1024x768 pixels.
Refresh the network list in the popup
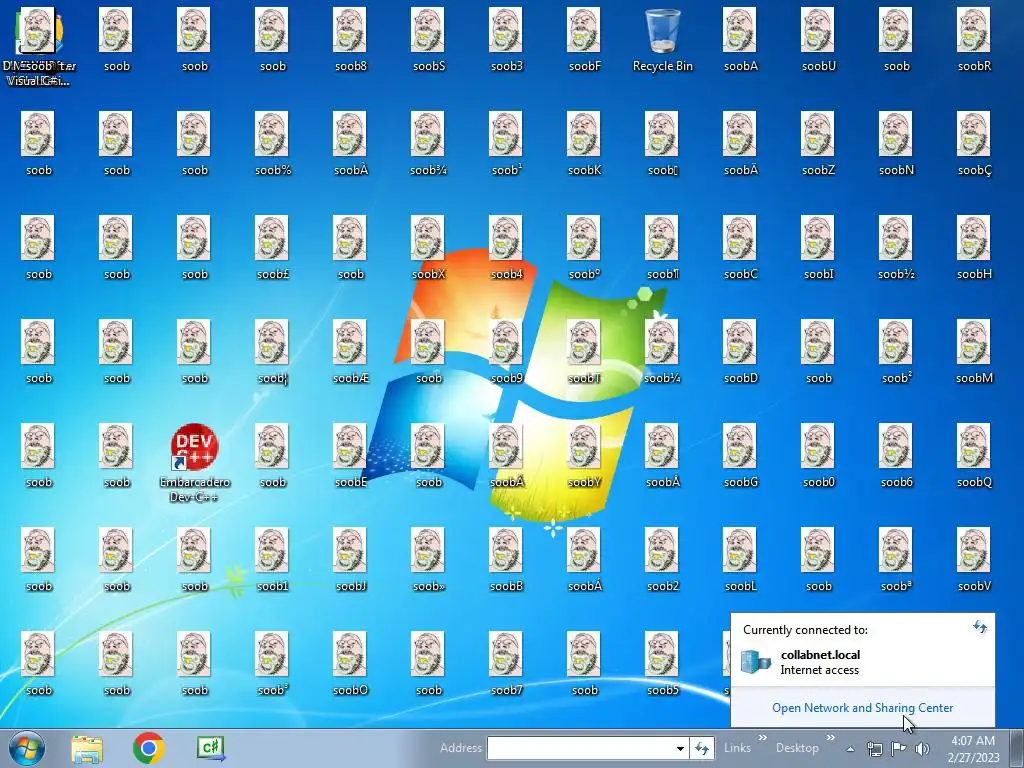click(x=980, y=628)
